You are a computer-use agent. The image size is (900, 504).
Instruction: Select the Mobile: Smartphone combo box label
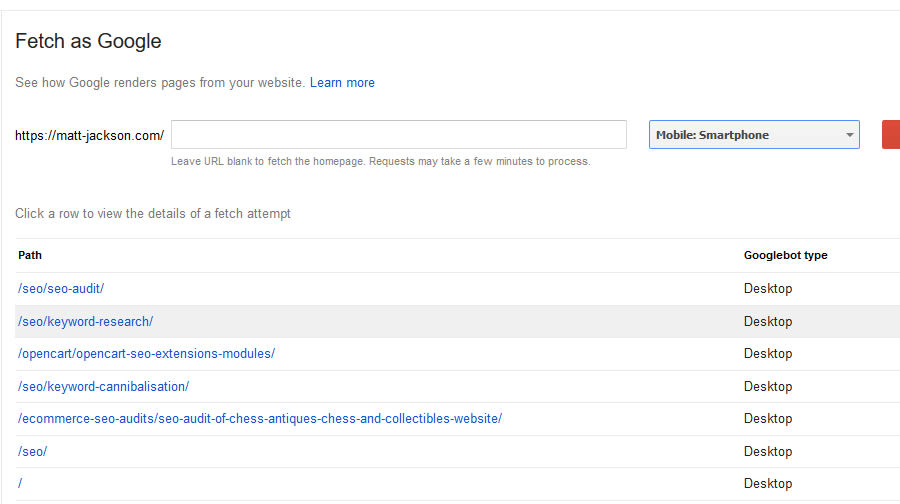[712, 135]
